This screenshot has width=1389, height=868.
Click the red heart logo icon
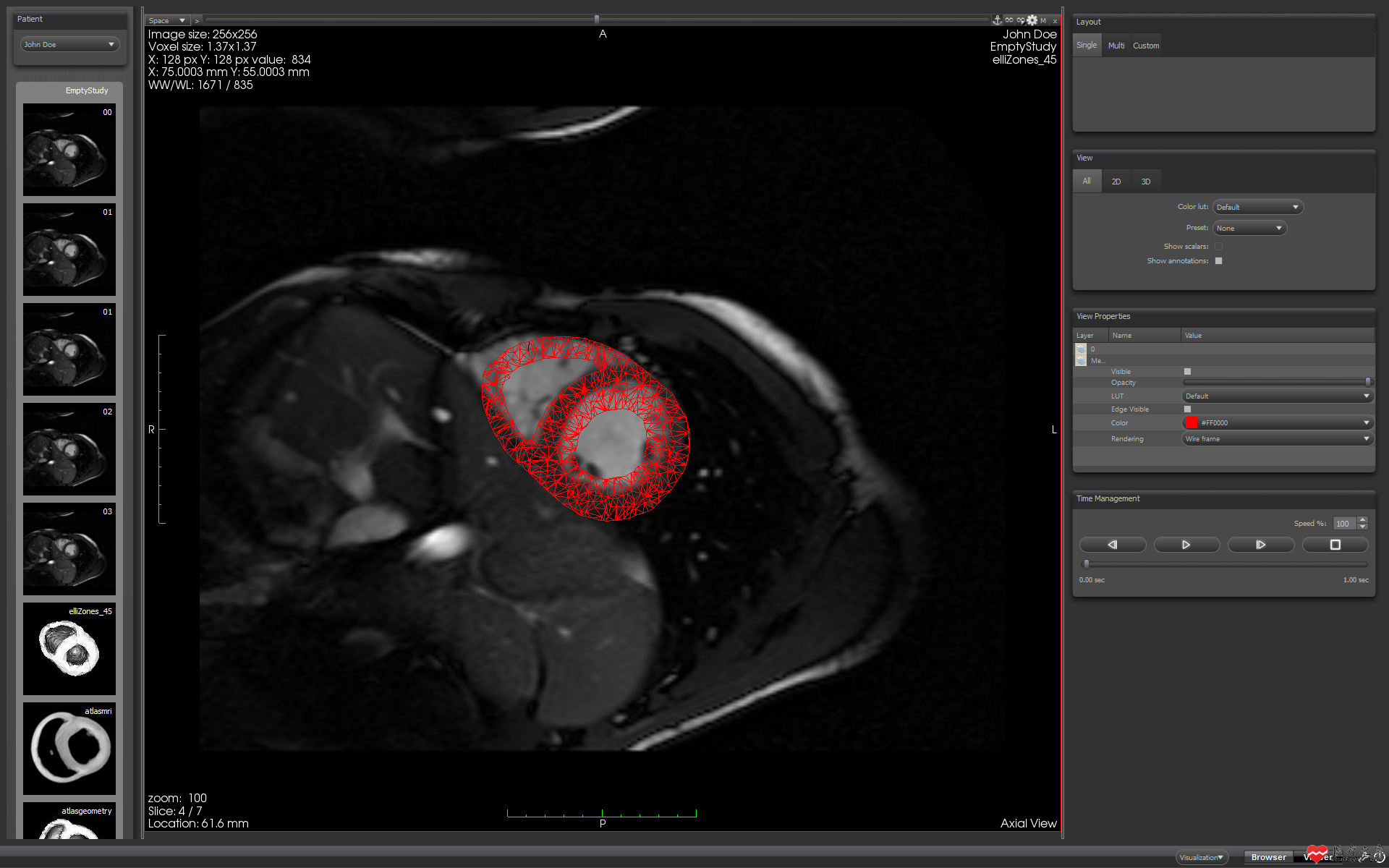click(1317, 854)
